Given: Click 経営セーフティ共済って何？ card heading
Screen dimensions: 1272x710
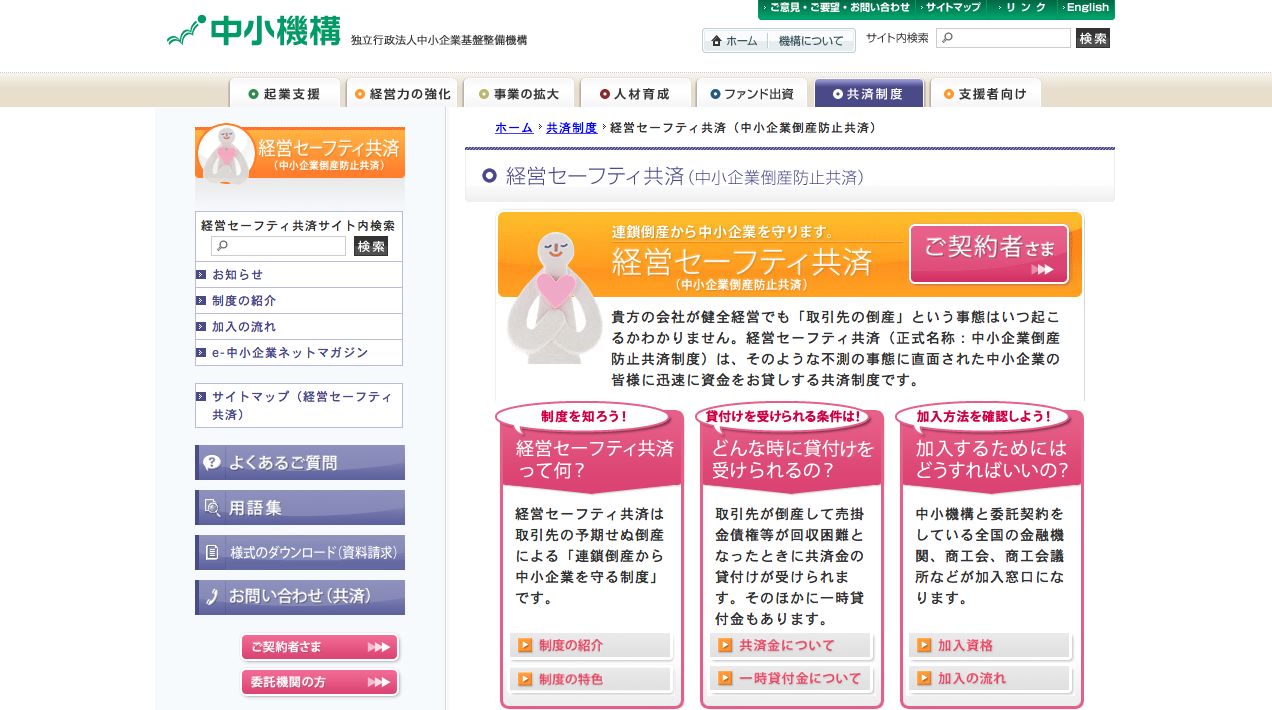Looking at the screenshot, I should pos(592,458).
